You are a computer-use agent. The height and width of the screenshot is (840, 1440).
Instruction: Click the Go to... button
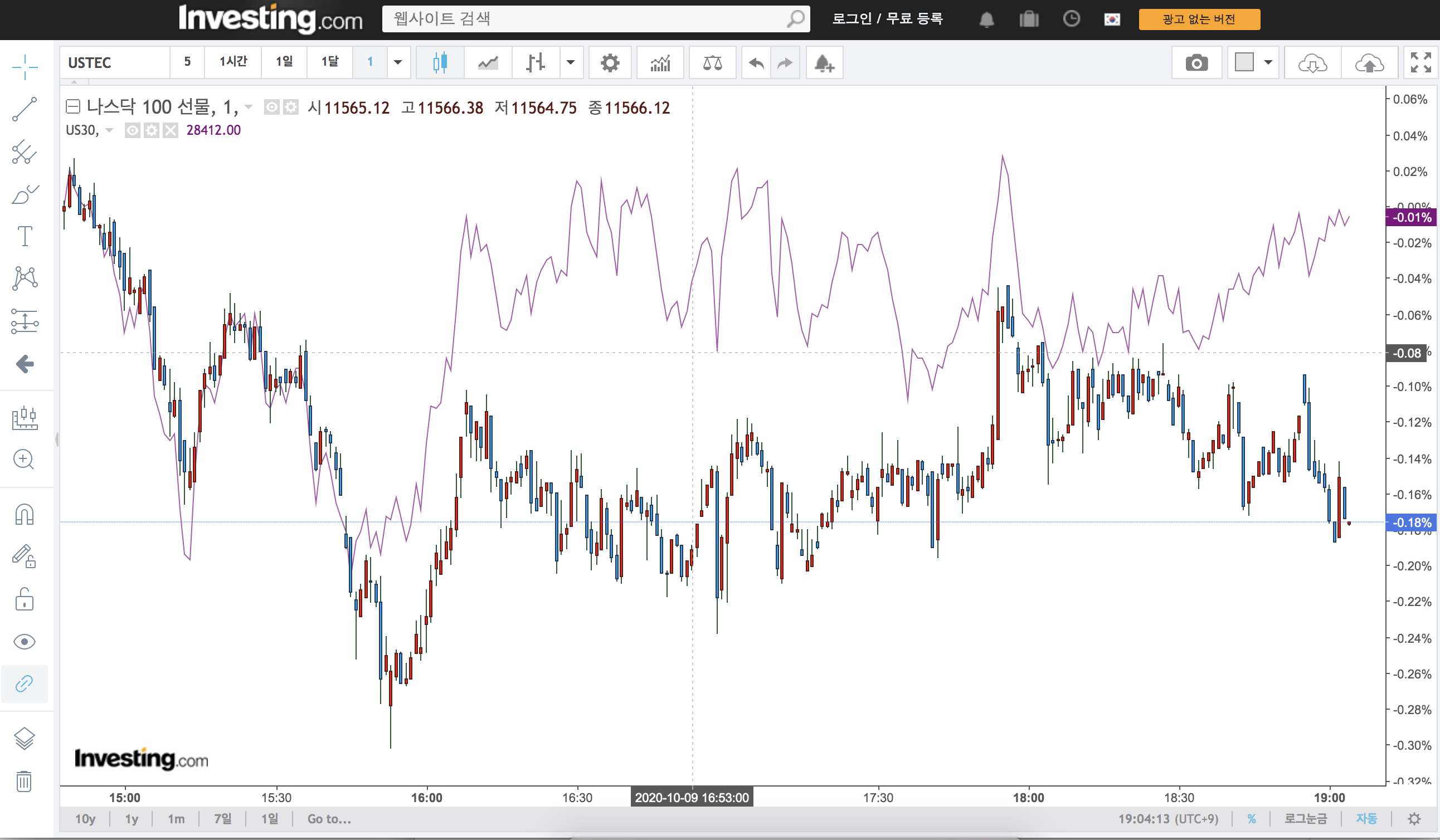[x=329, y=819]
